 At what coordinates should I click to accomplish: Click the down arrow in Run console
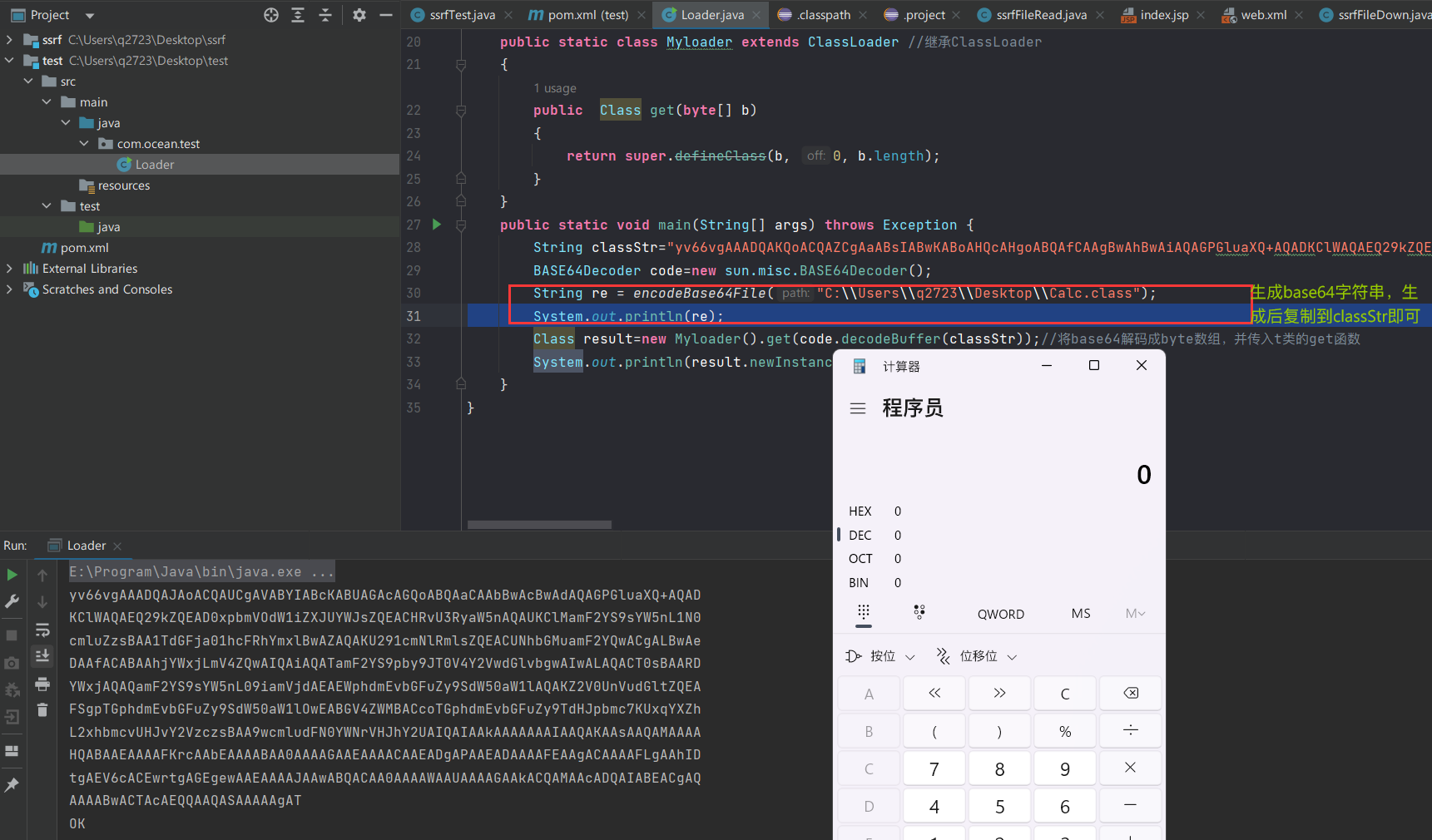(x=42, y=601)
